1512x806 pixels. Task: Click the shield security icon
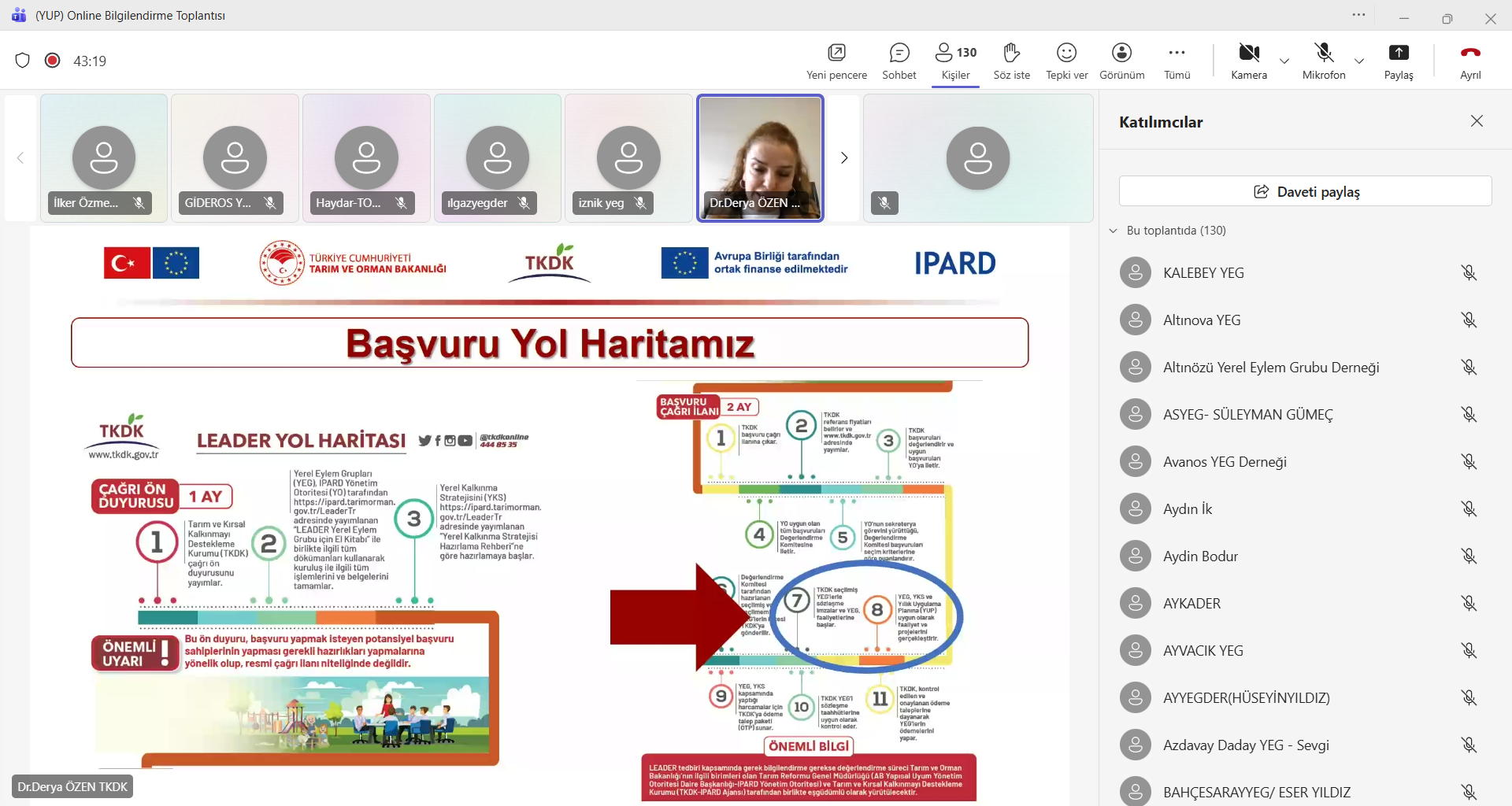[x=23, y=61]
